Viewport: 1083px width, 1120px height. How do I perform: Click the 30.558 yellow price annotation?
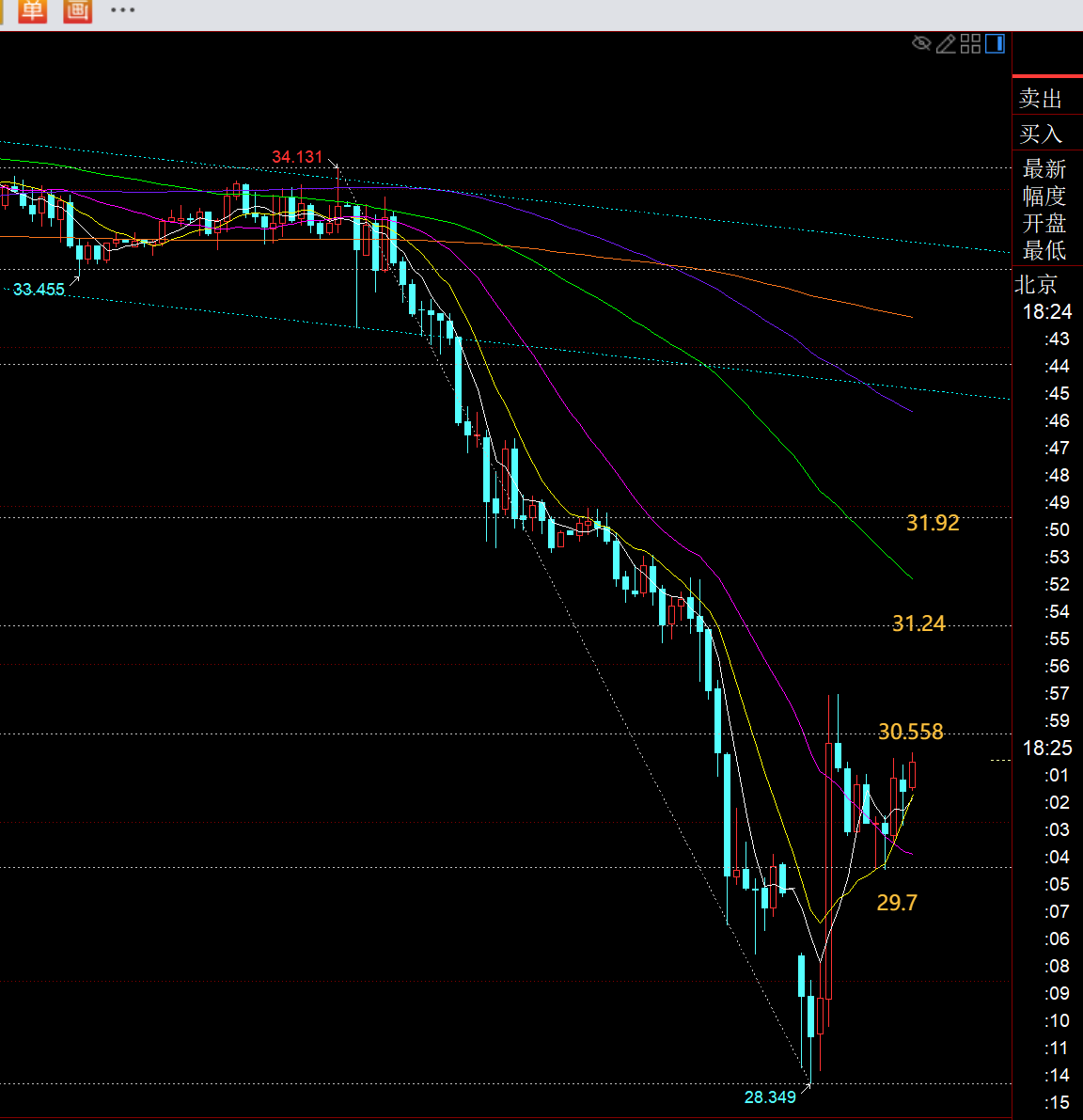[910, 732]
